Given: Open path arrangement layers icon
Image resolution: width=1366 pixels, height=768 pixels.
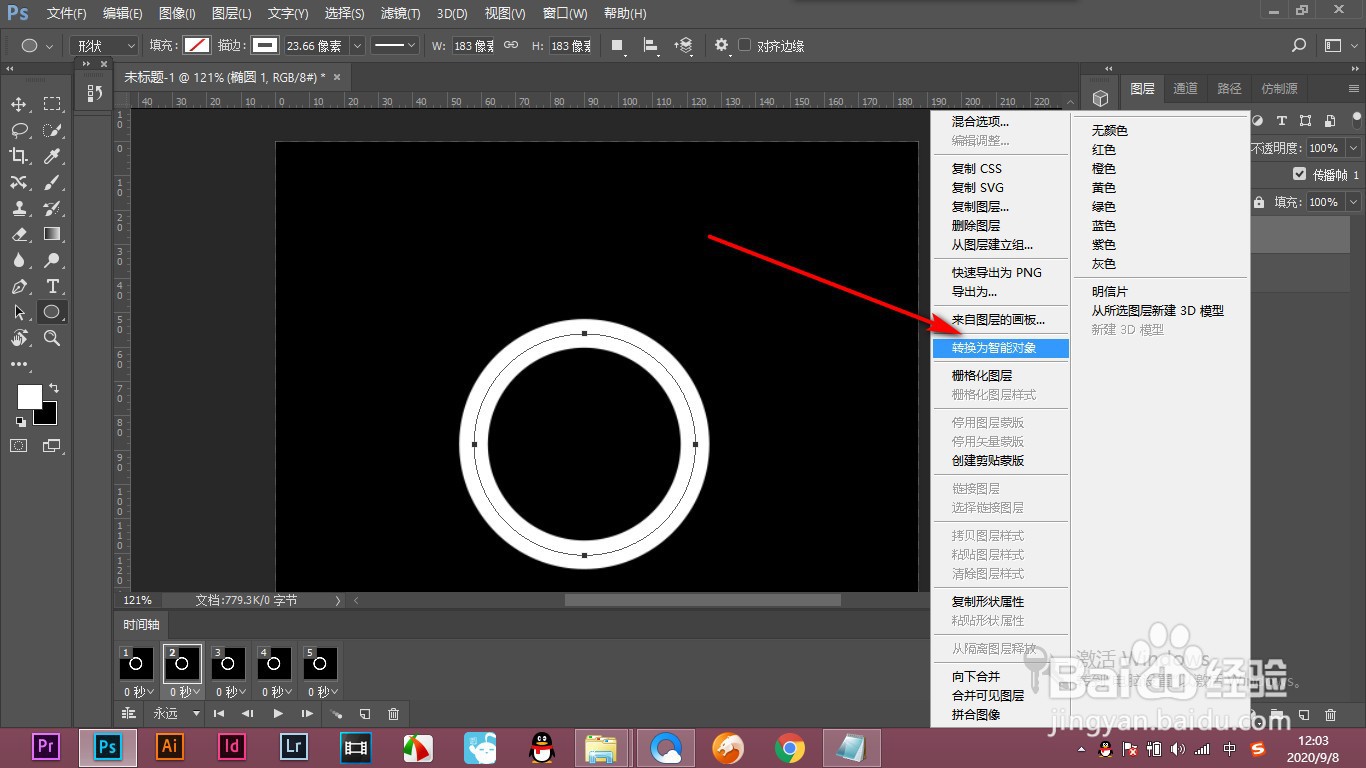Looking at the screenshot, I should [685, 45].
